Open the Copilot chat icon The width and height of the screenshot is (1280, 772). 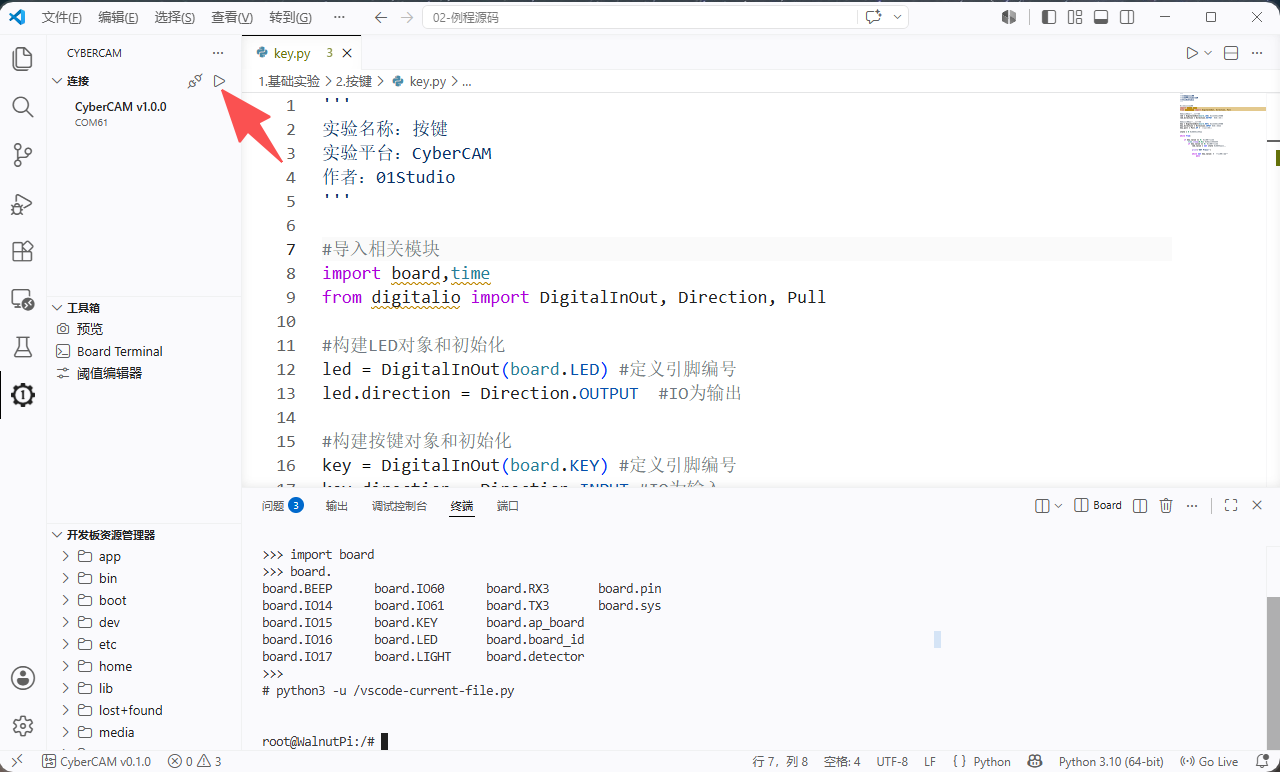pos(874,17)
